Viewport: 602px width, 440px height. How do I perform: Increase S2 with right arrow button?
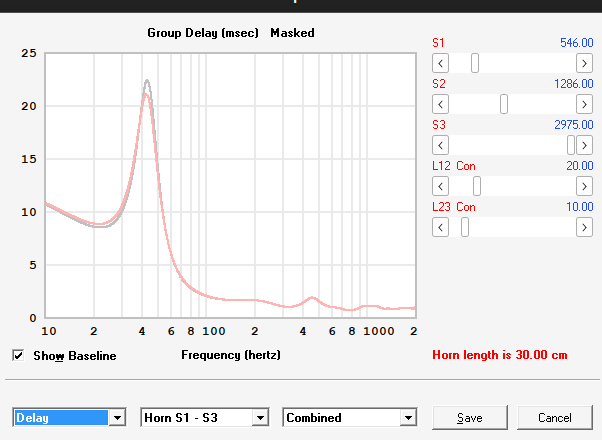584,104
